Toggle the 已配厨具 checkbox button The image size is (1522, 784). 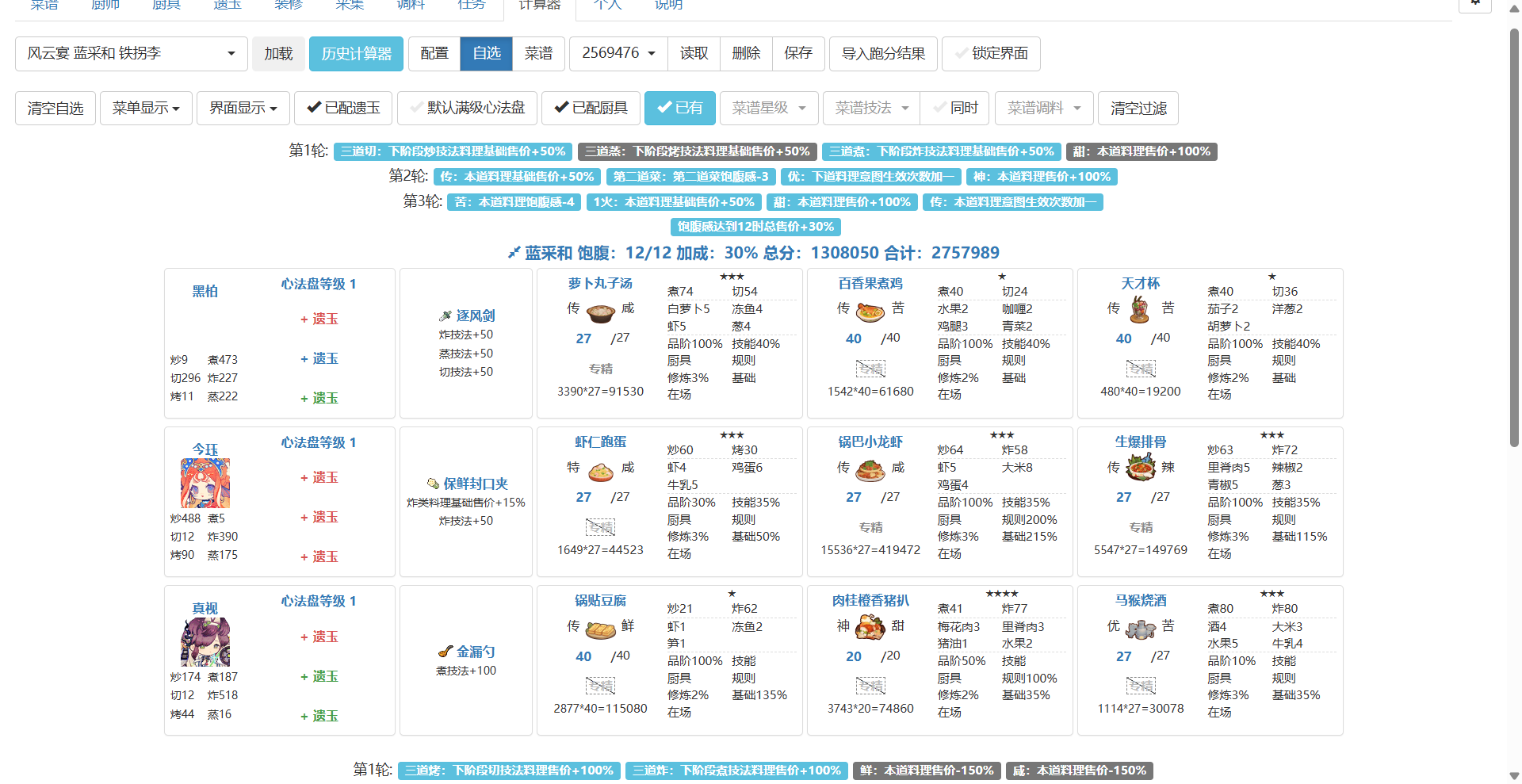pyautogui.click(x=591, y=108)
